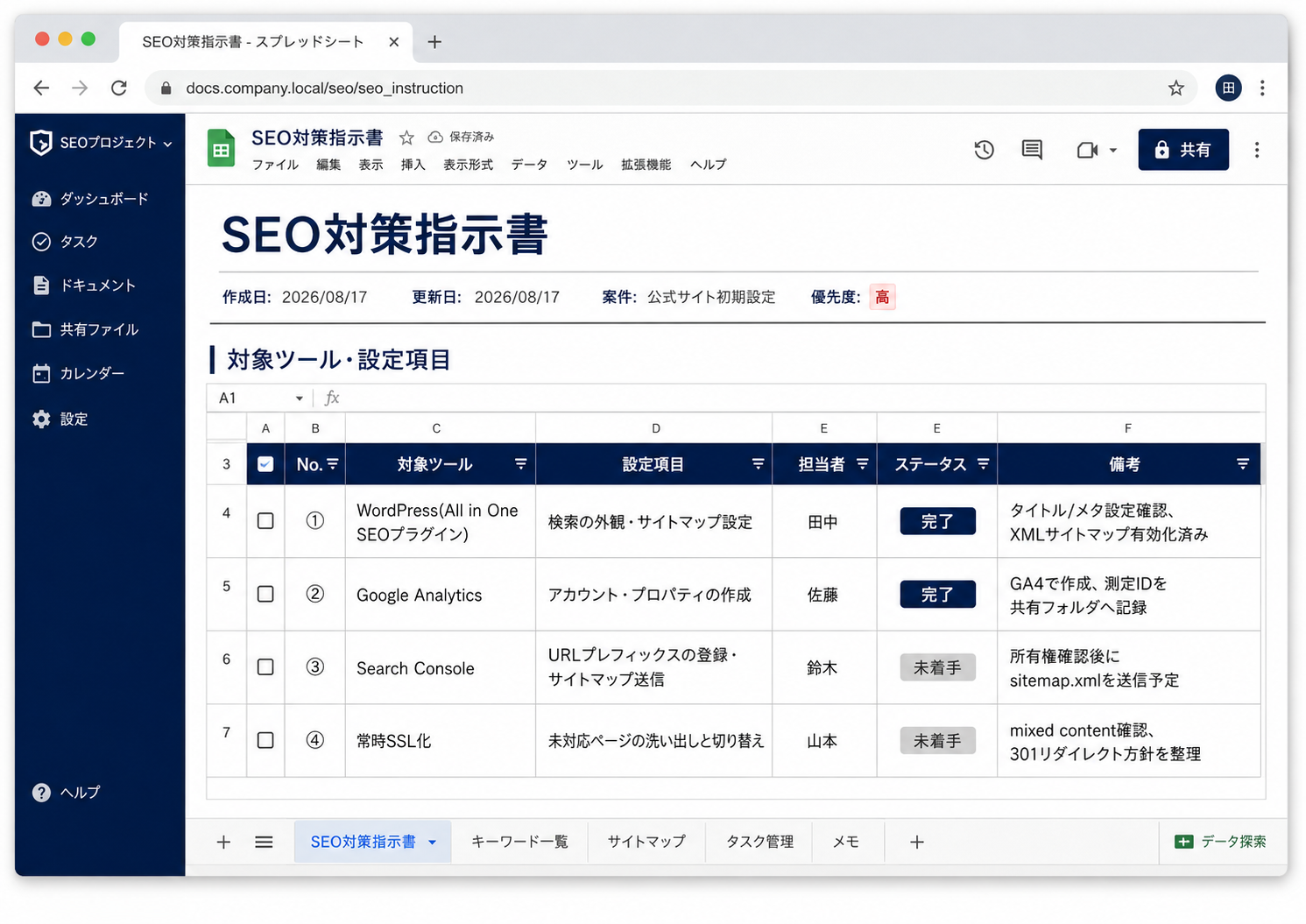
Task: Click plus icon after メモ tab
Action: tap(917, 842)
